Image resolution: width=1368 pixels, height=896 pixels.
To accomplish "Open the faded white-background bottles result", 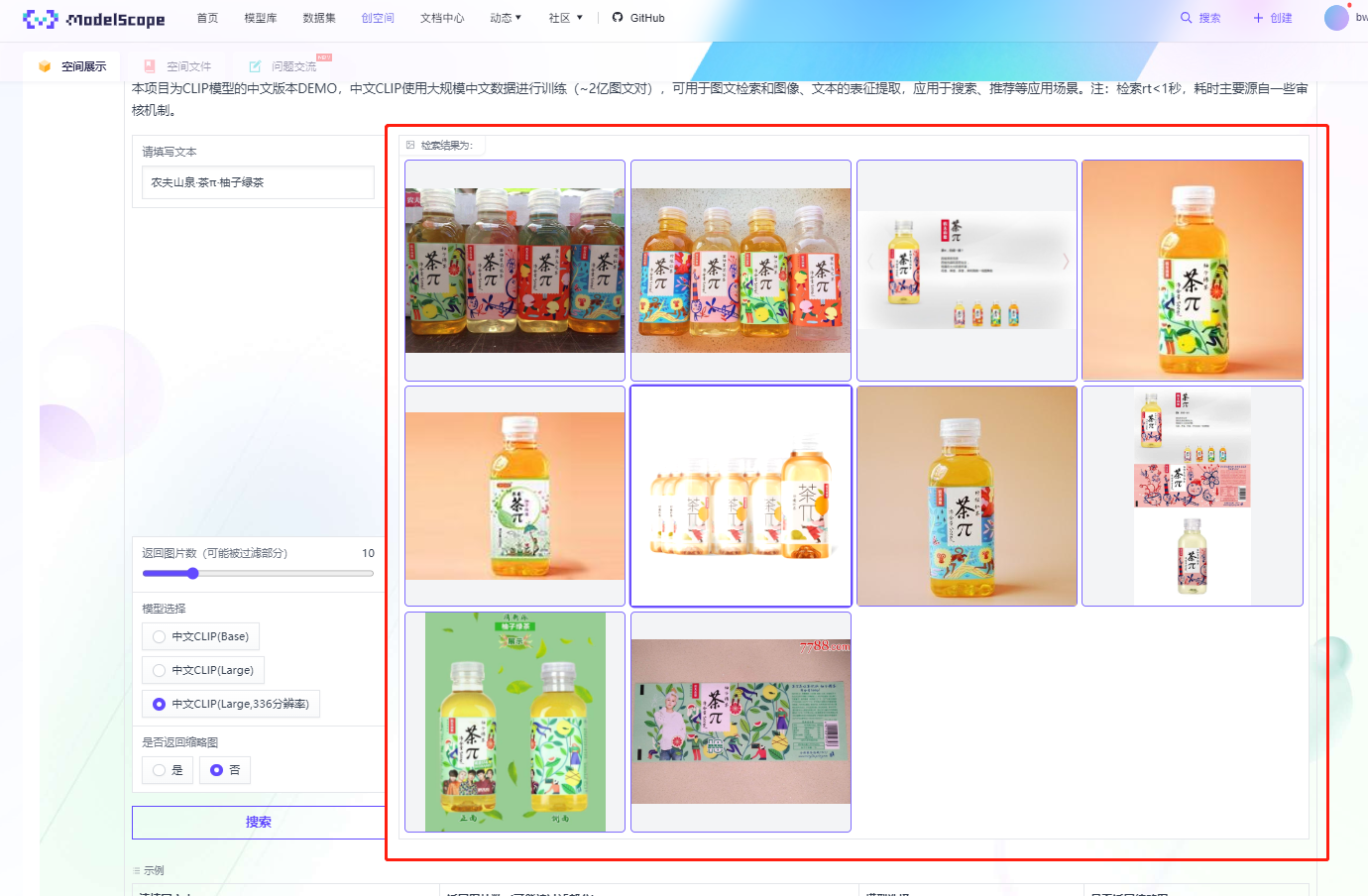I will coord(741,496).
